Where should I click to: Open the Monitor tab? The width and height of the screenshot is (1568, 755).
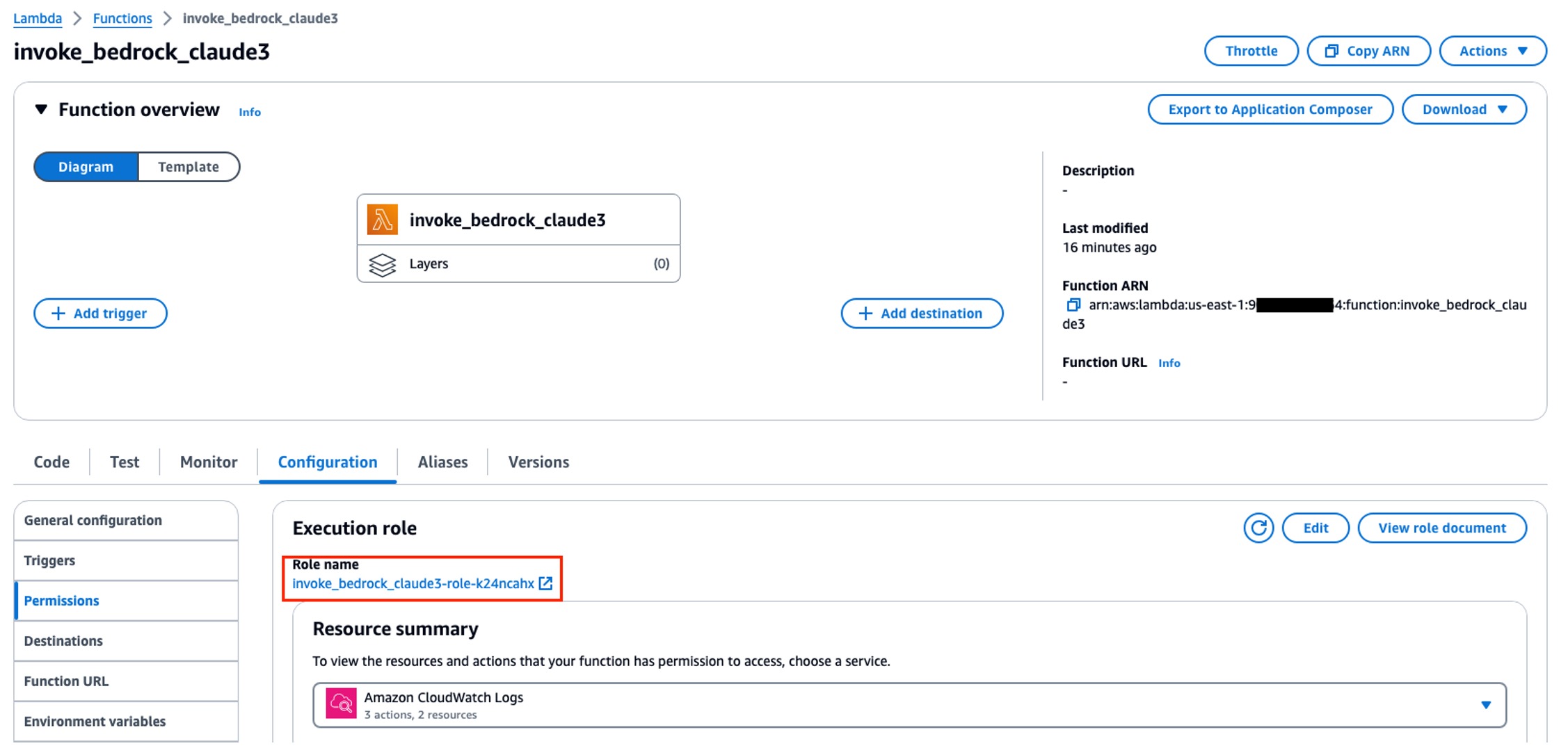tap(209, 462)
